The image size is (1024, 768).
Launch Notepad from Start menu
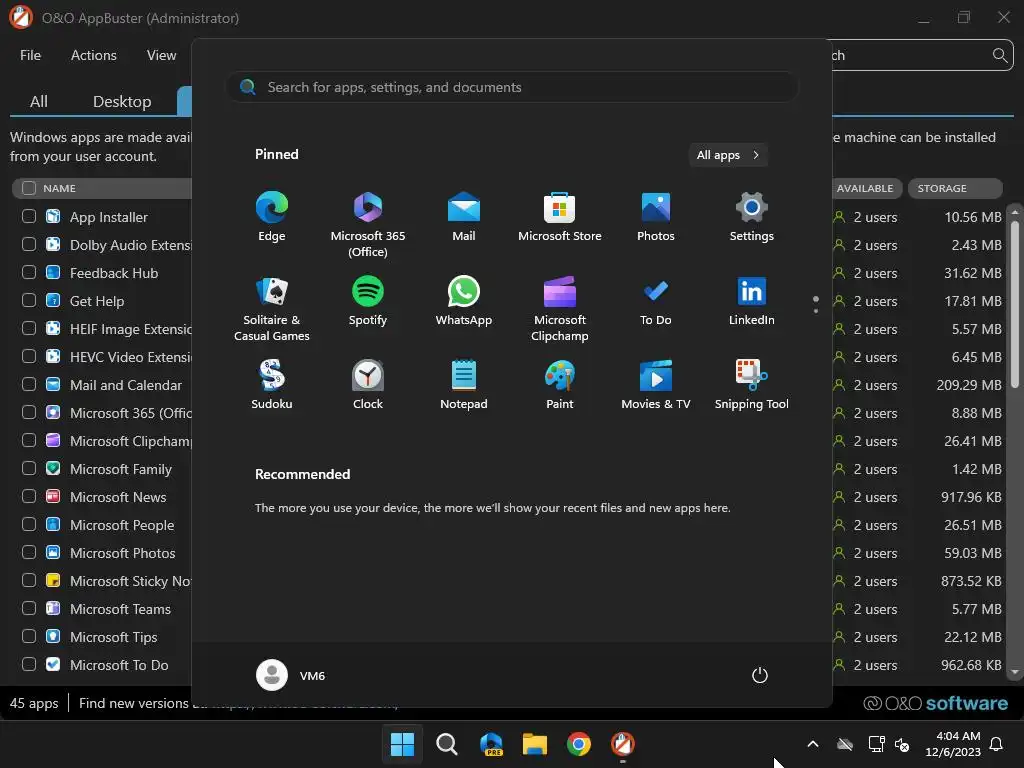(x=464, y=385)
